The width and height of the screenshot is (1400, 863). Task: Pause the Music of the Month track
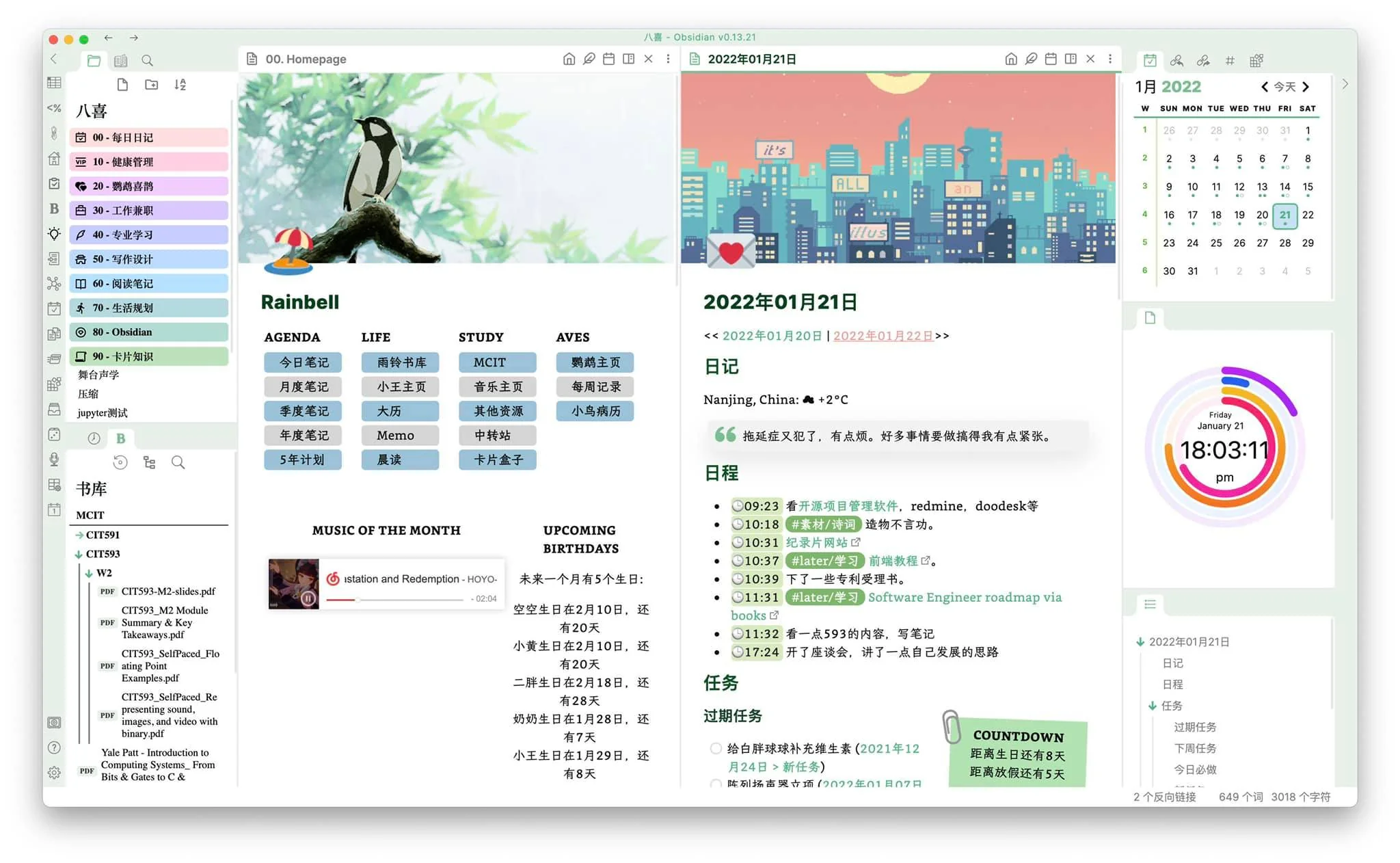[x=308, y=598]
